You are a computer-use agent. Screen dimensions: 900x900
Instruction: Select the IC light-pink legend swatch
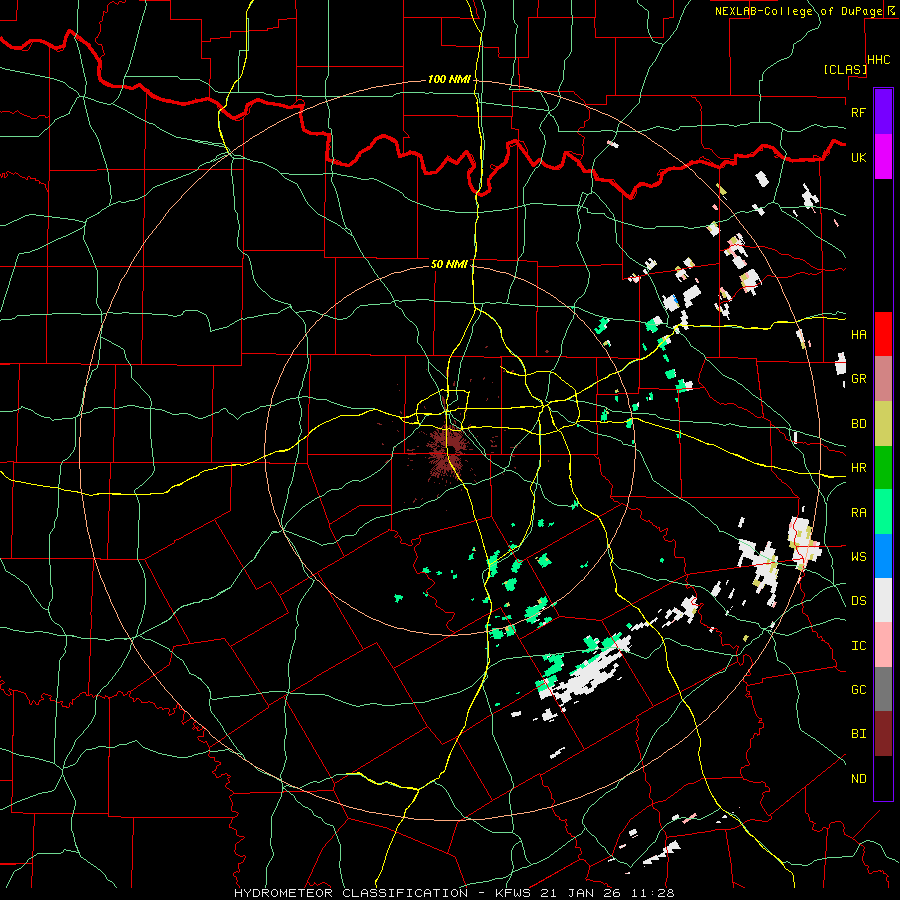click(883, 645)
